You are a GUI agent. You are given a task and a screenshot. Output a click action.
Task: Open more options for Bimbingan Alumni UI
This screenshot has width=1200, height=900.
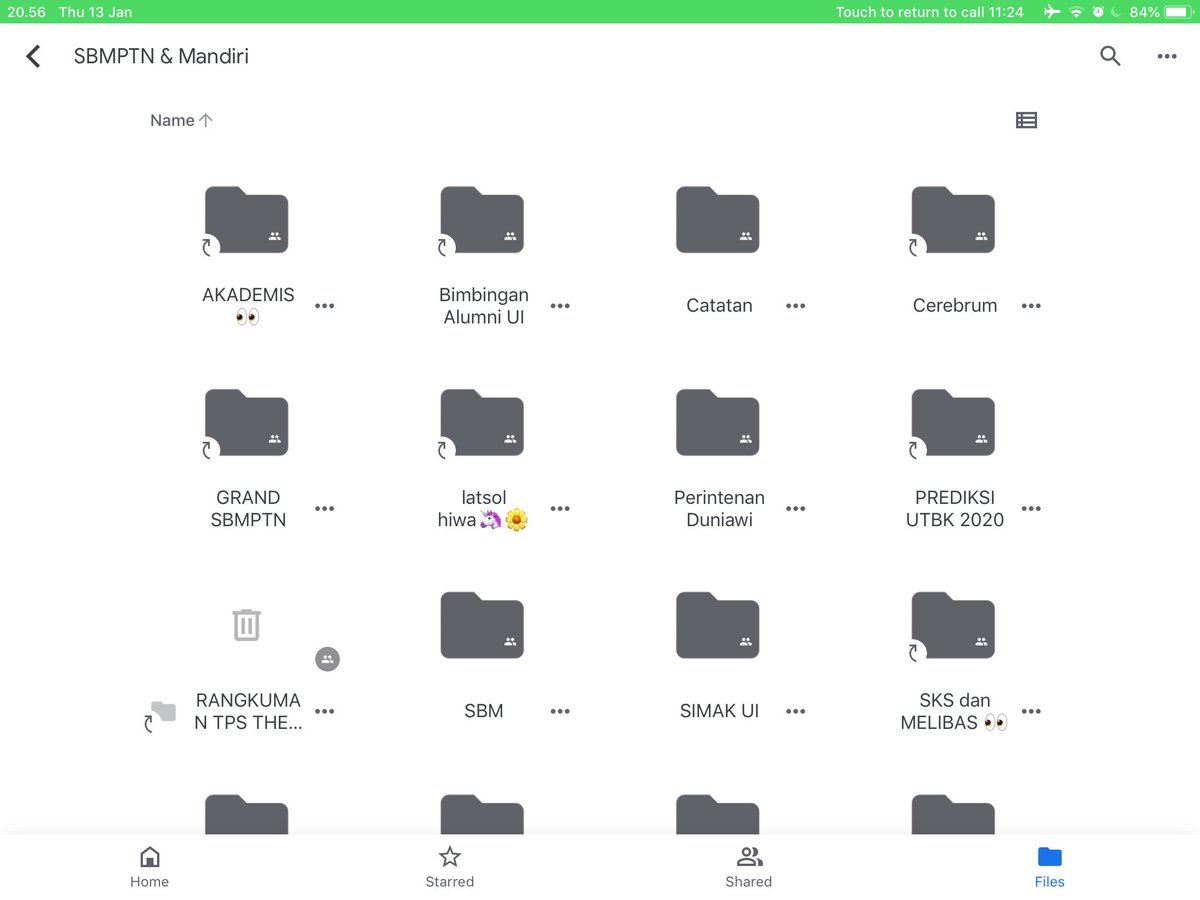[x=560, y=306]
